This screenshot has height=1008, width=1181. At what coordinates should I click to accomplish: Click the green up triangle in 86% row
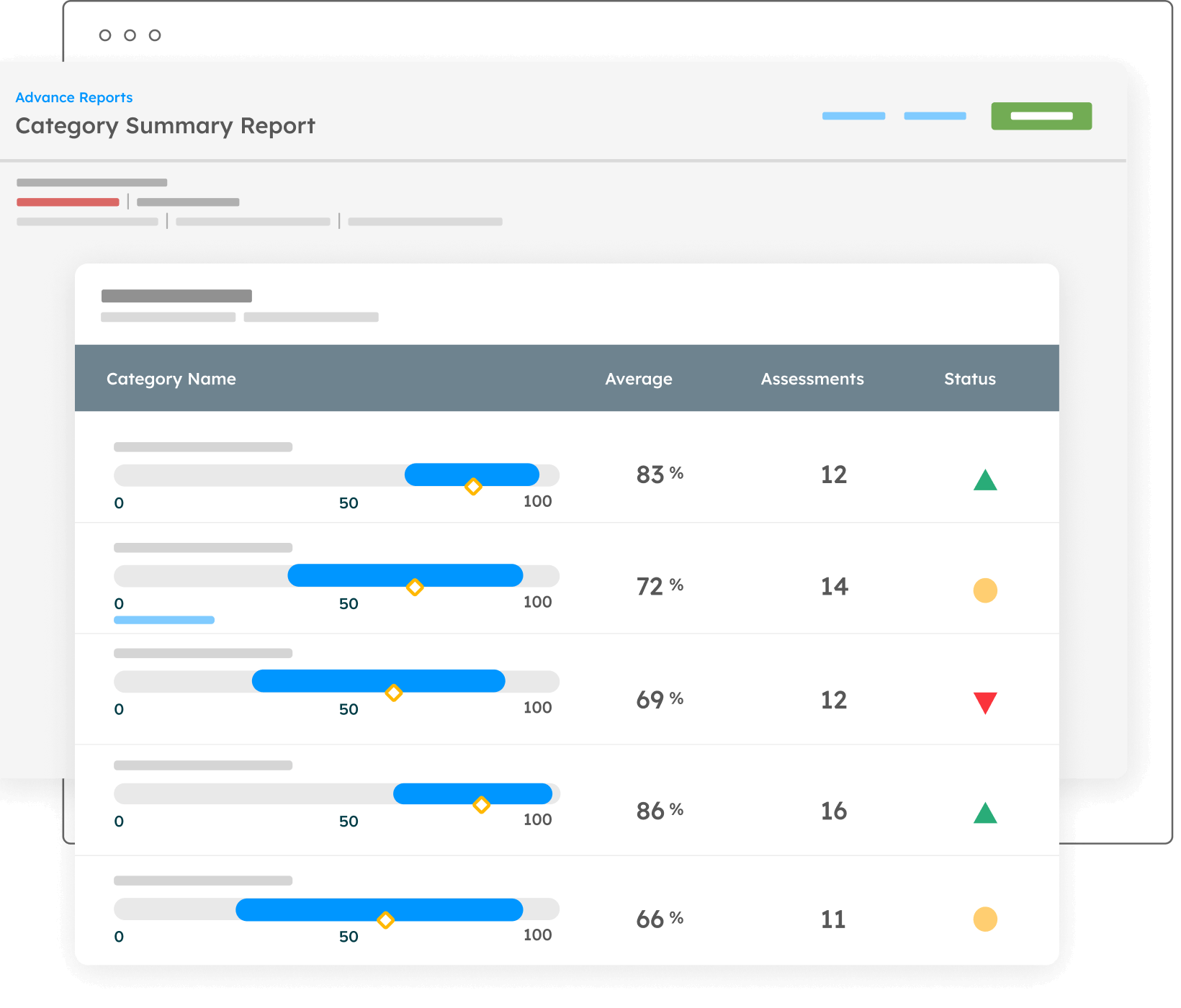click(x=984, y=814)
